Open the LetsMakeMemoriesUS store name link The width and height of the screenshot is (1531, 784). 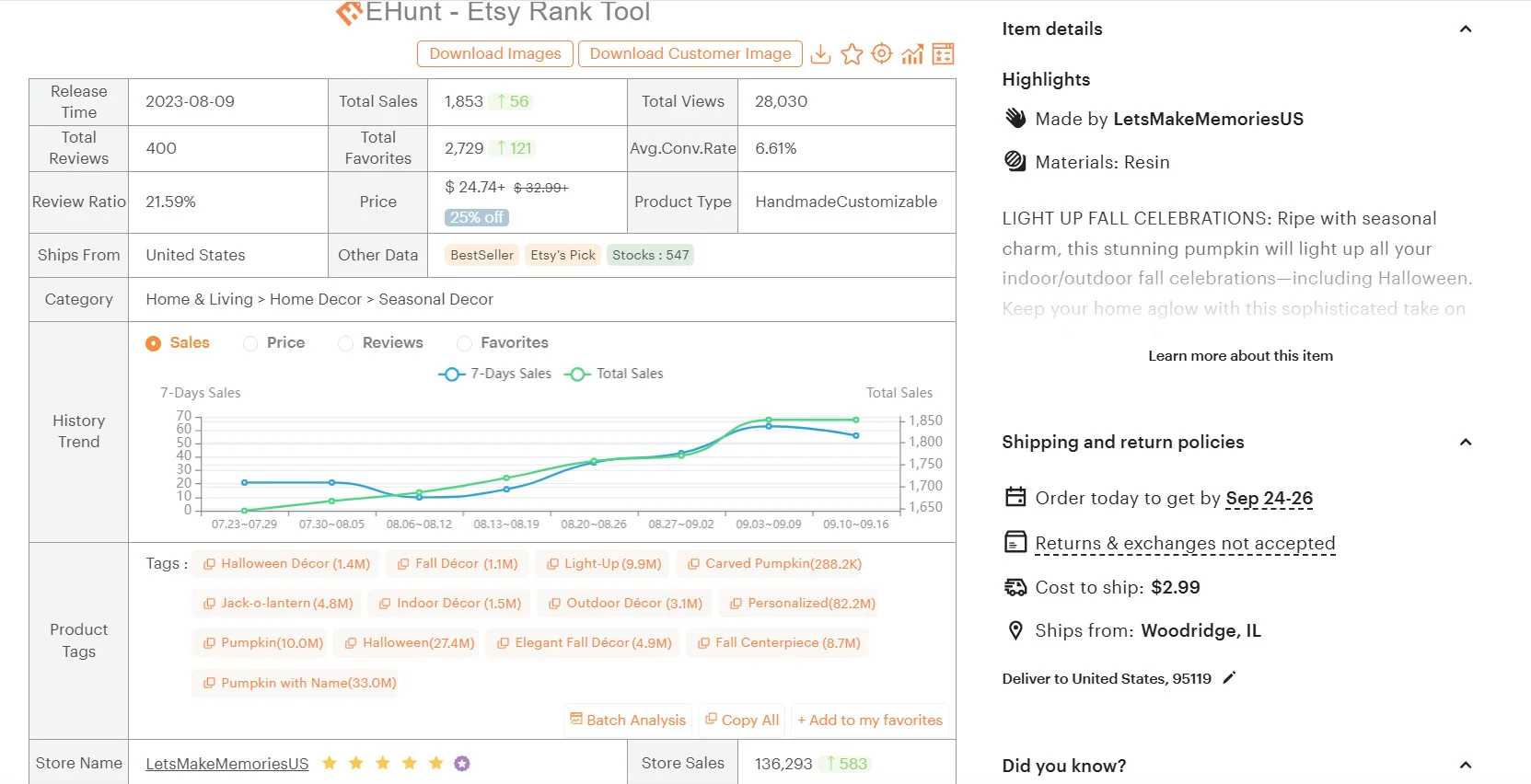[x=227, y=764]
